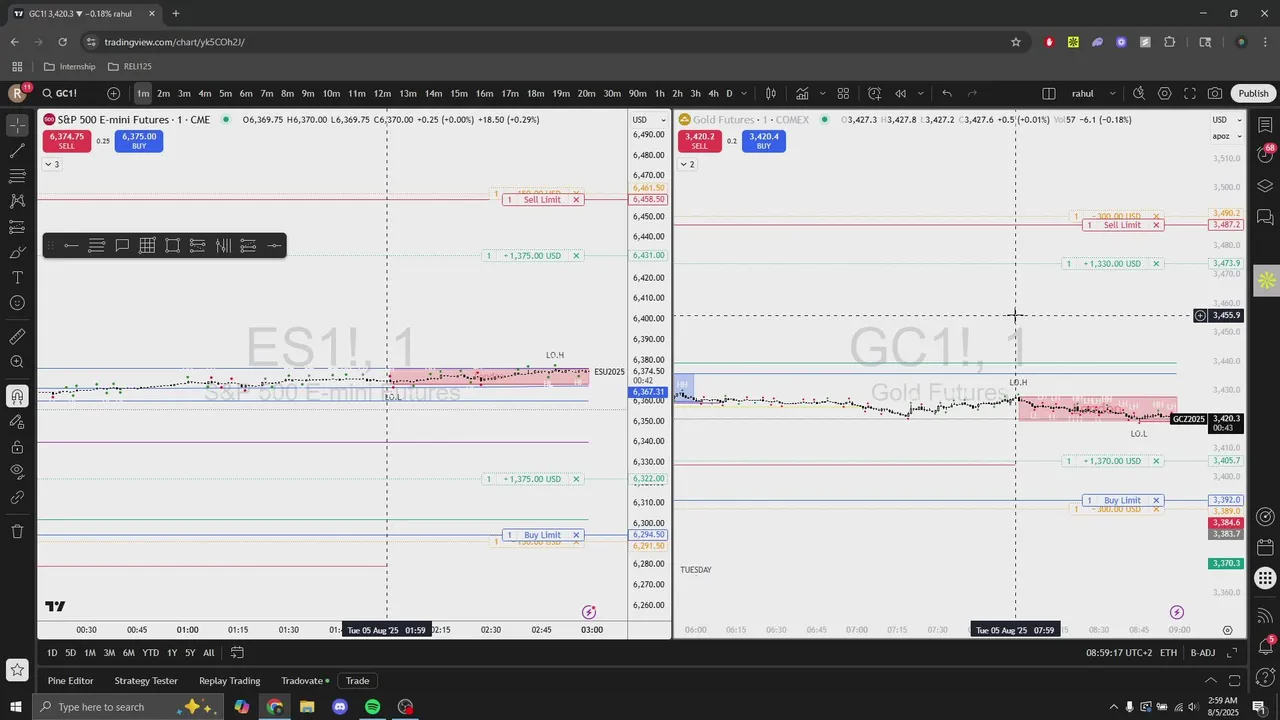
Task: Open the layout setup selector
Action: pyautogui.click(x=1048, y=93)
